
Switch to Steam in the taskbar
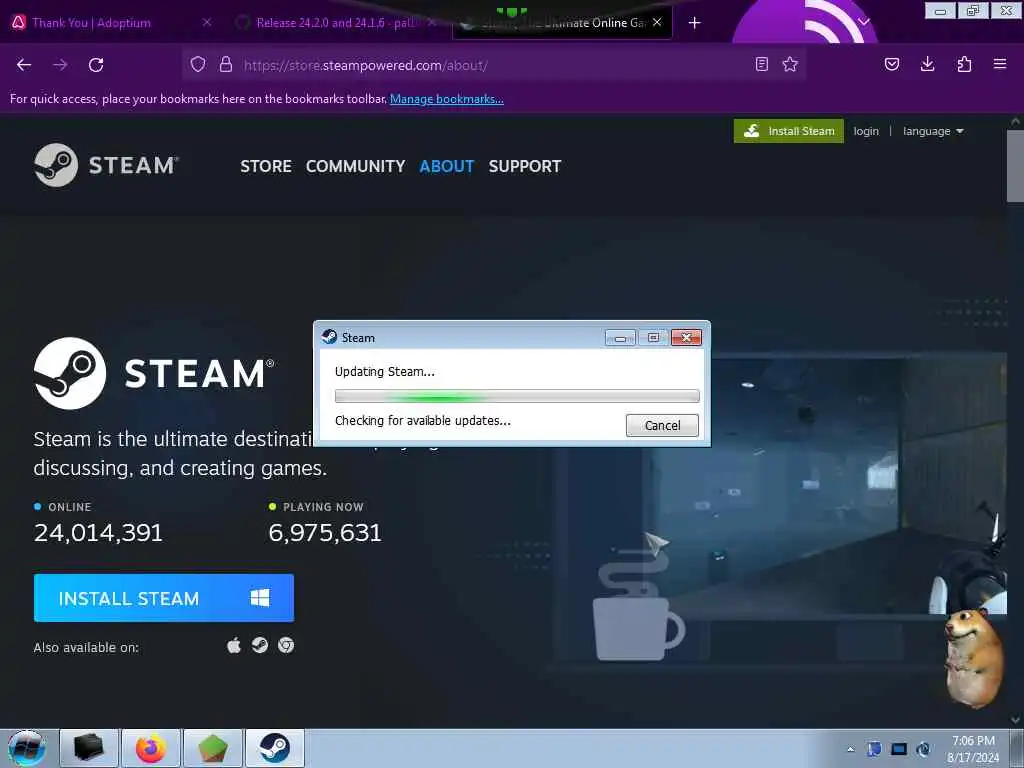(275, 748)
